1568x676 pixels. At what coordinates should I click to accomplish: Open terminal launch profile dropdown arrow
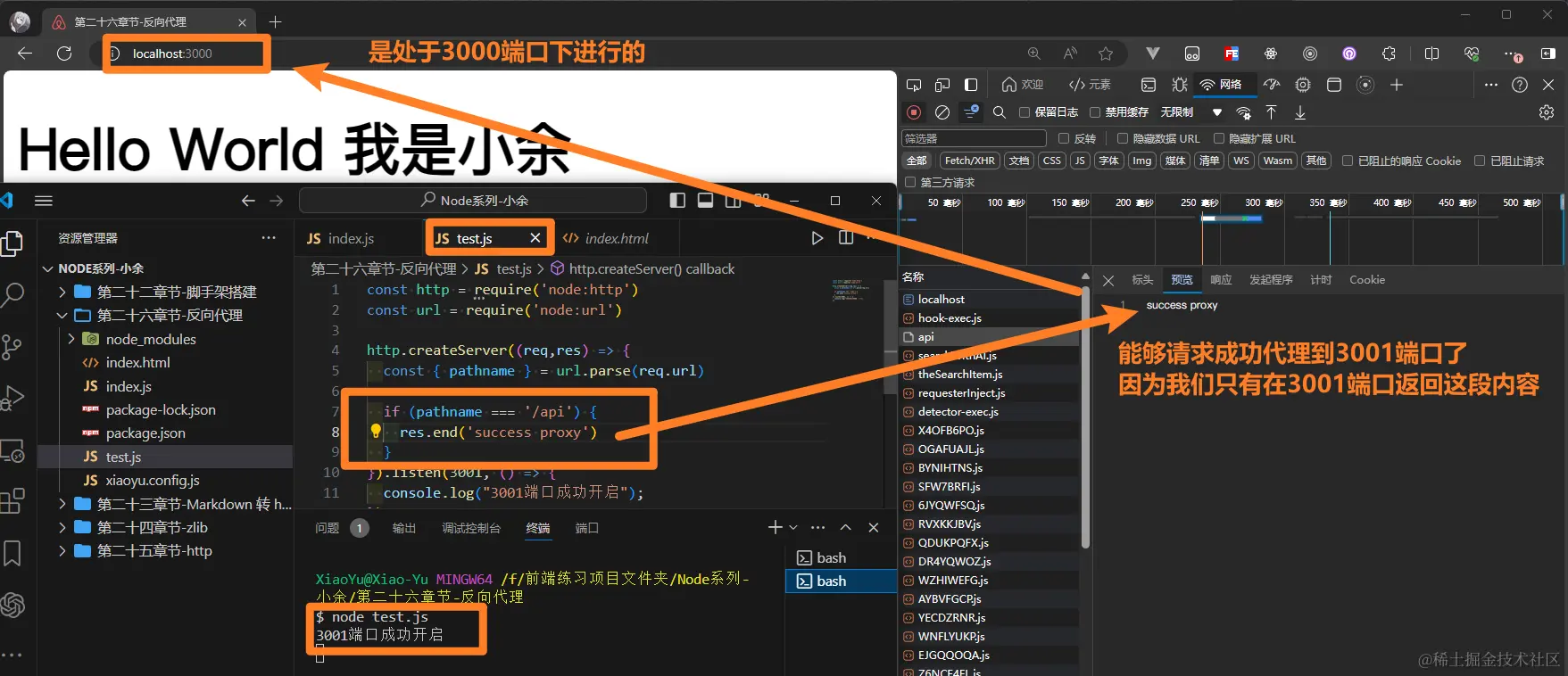click(x=793, y=528)
